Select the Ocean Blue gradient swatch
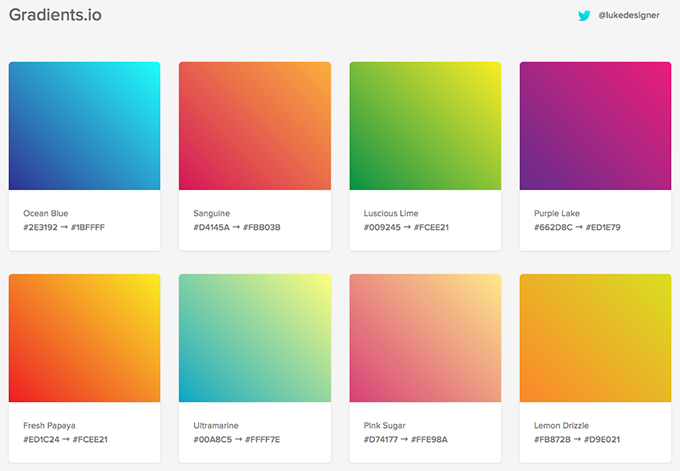The width and height of the screenshot is (680, 471). pos(85,126)
